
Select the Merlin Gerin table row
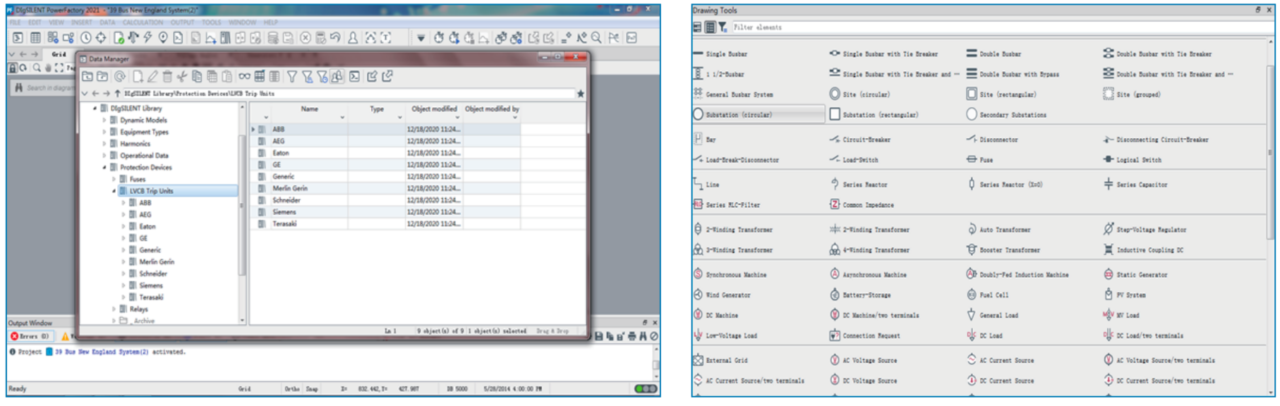coord(385,188)
